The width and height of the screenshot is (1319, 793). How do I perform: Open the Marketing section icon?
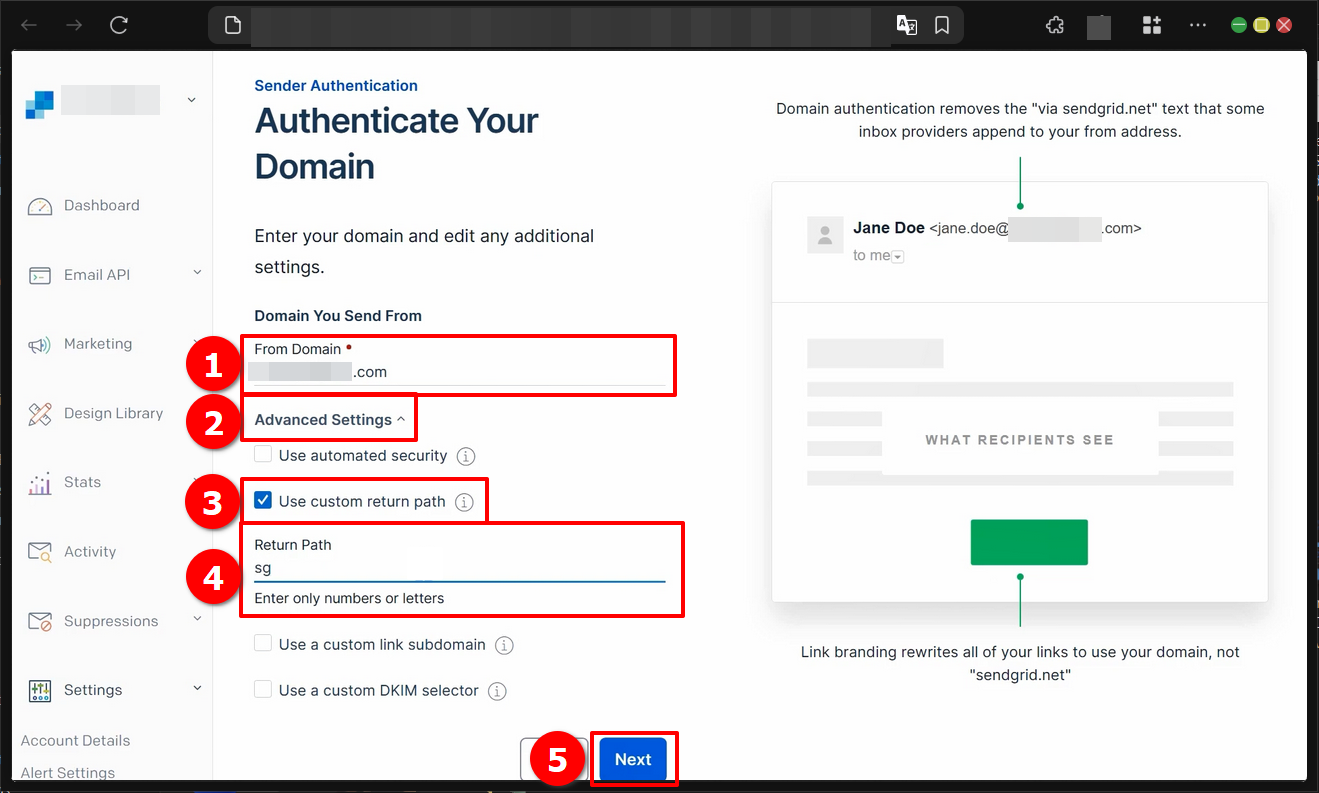click(38, 344)
